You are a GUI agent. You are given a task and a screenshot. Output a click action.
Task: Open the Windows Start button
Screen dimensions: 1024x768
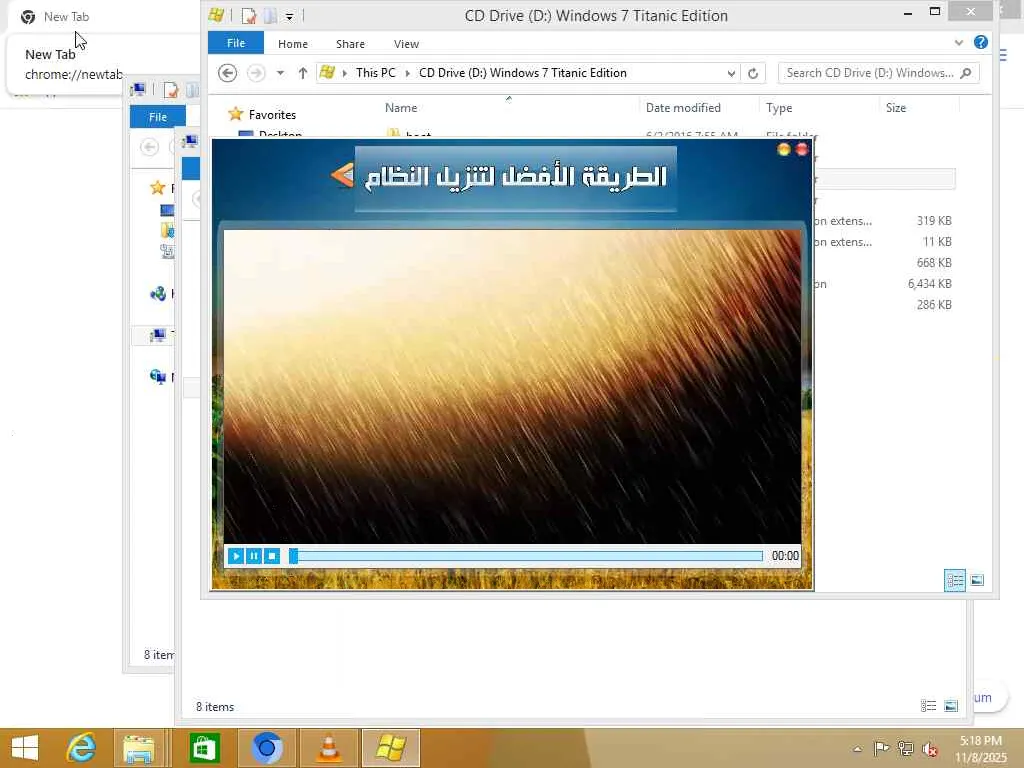pos(25,748)
